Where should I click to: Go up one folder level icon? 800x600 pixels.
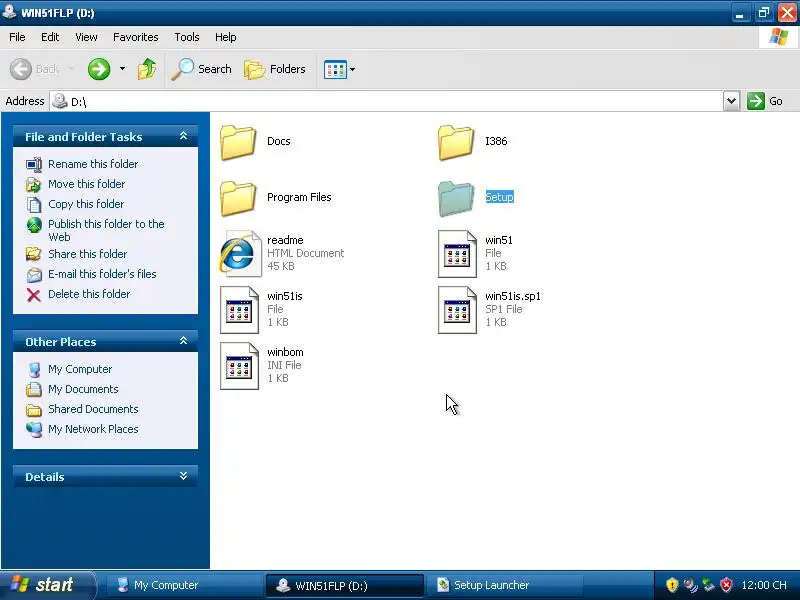(x=147, y=69)
